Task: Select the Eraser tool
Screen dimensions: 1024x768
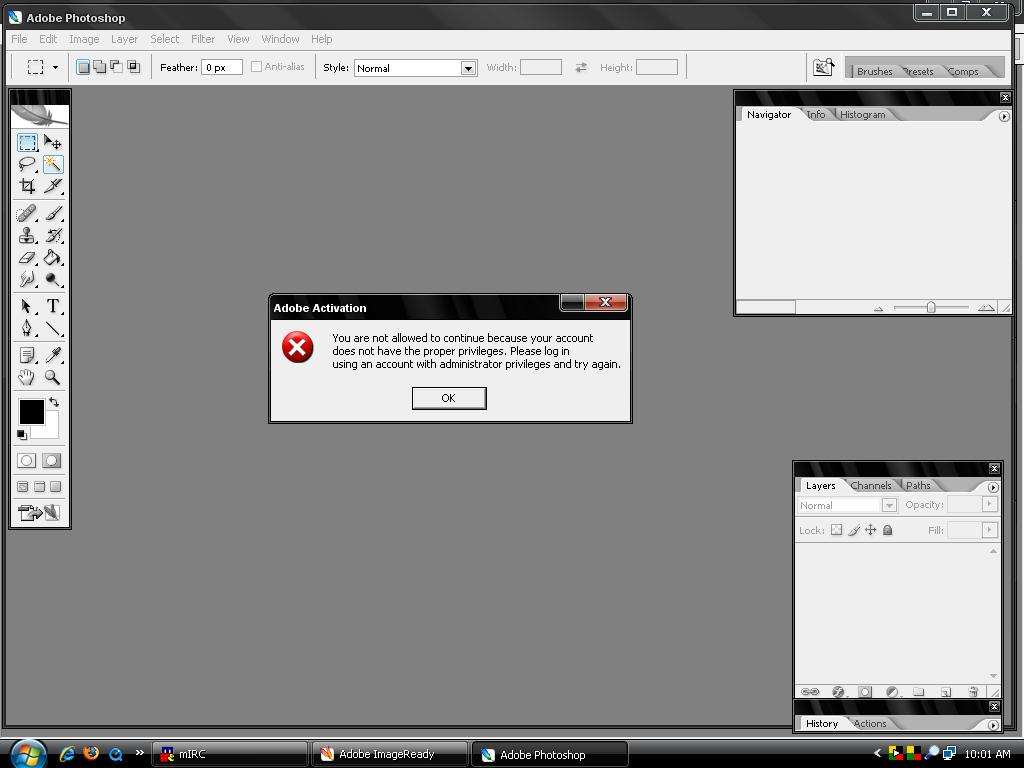Action: tap(27, 257)
